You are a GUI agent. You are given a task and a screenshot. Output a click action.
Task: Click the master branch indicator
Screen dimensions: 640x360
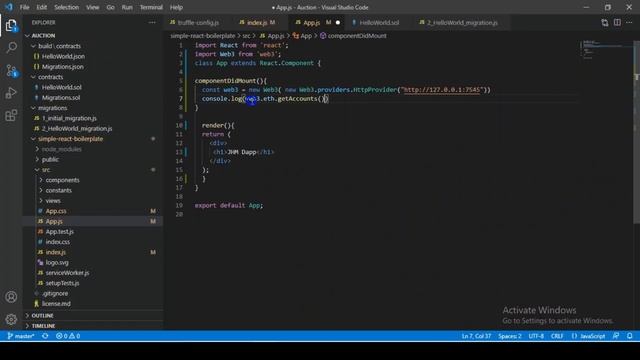click(21, 336)
